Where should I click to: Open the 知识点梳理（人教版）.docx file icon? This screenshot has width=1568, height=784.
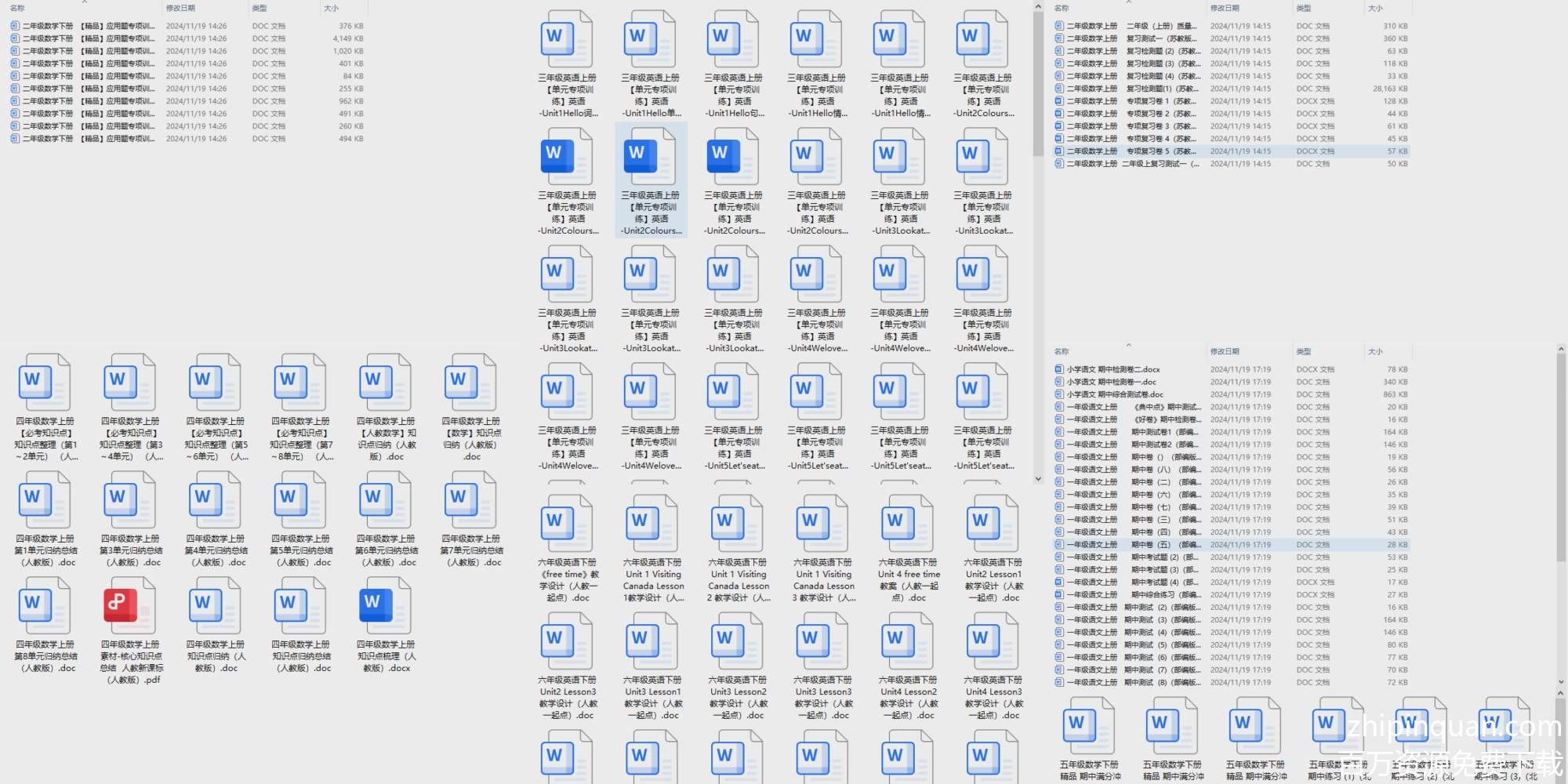click(385, 605)
